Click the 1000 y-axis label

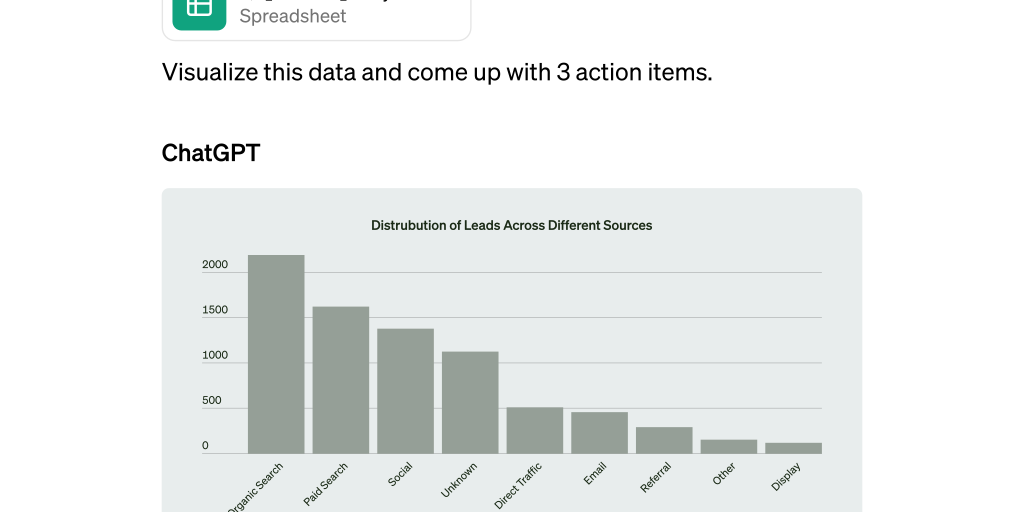click(215, 355)
